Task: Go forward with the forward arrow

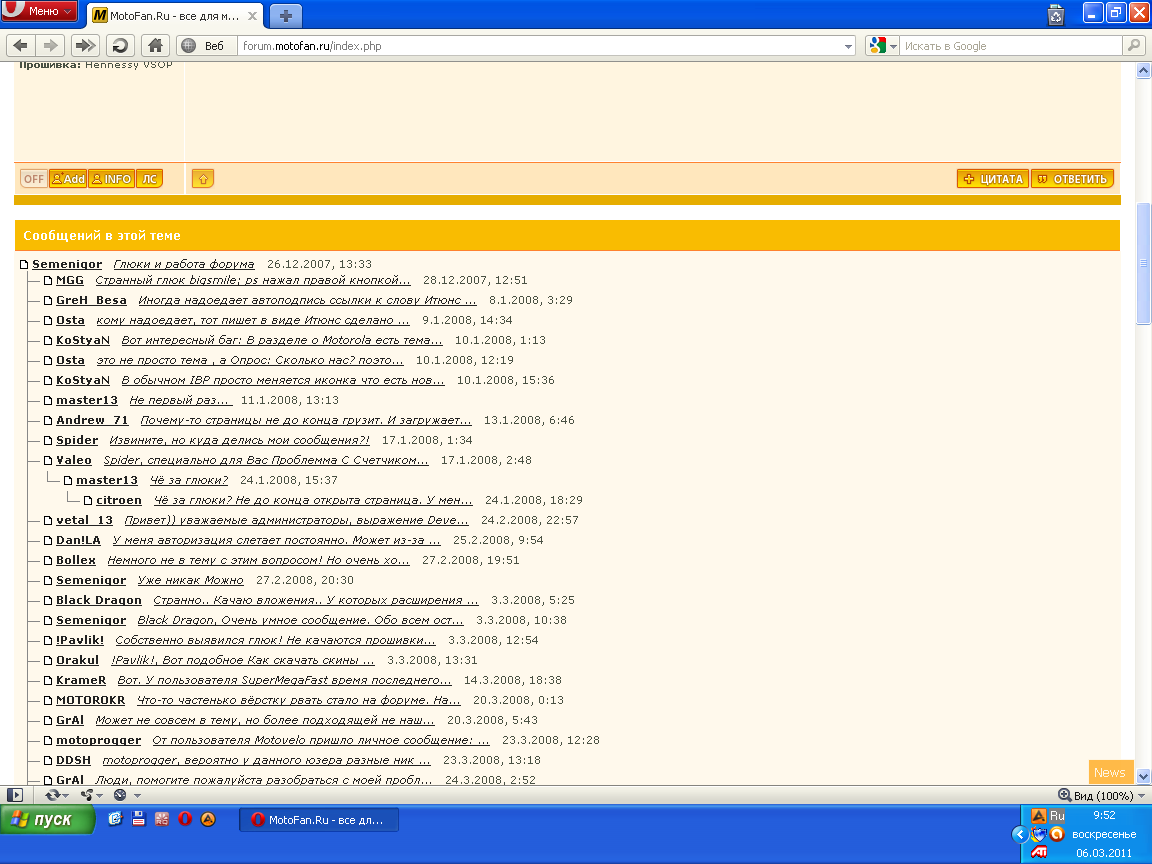Action: (50, 46)
